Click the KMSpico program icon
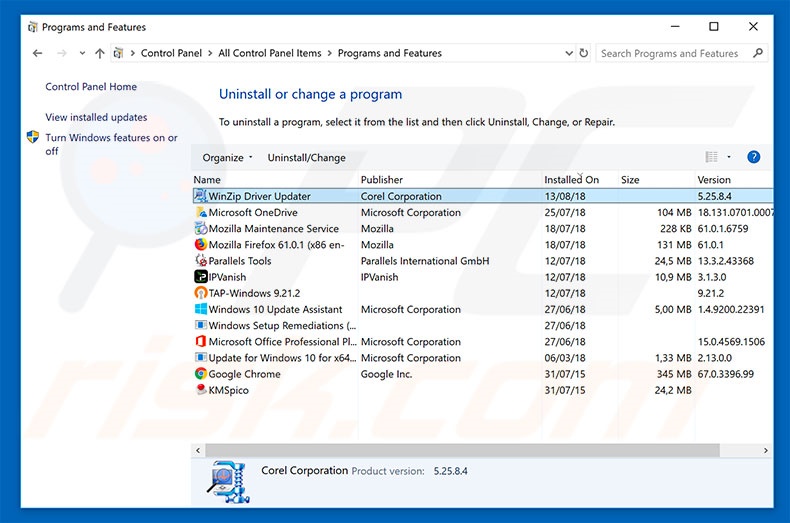Viewport: 790px width, 523px height. click(x=201, y=389)
